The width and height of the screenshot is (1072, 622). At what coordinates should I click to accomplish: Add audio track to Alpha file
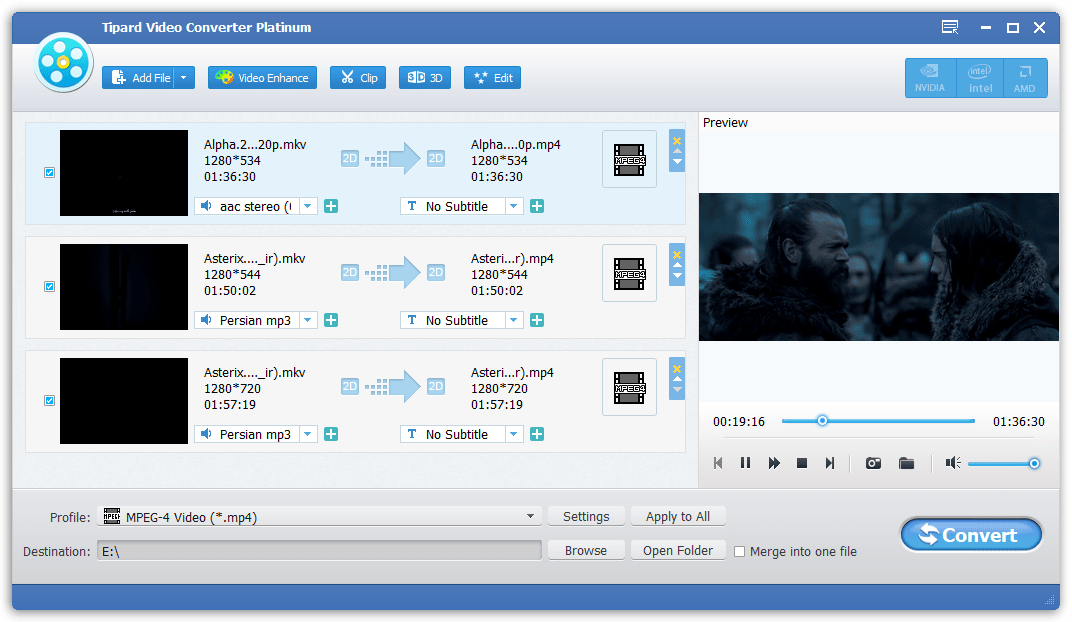(x=331, y=206)
